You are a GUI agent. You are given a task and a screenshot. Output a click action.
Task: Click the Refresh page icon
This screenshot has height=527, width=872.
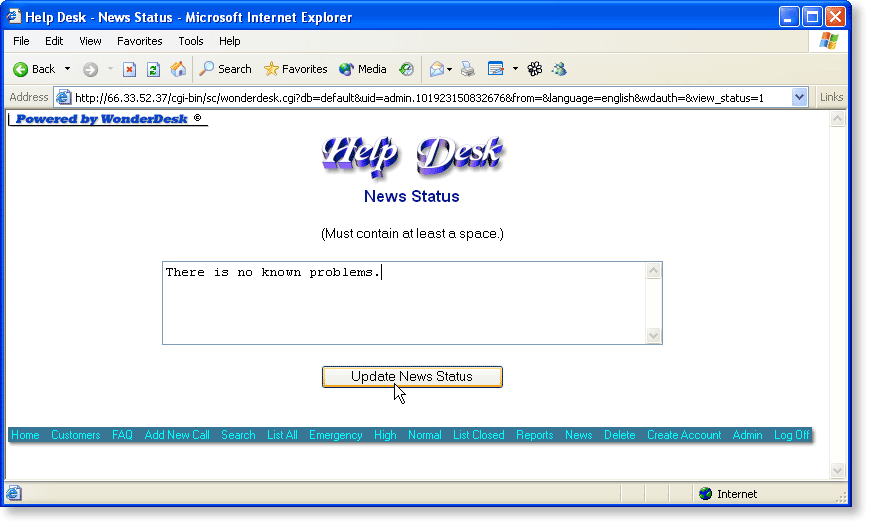coord(153,69)
